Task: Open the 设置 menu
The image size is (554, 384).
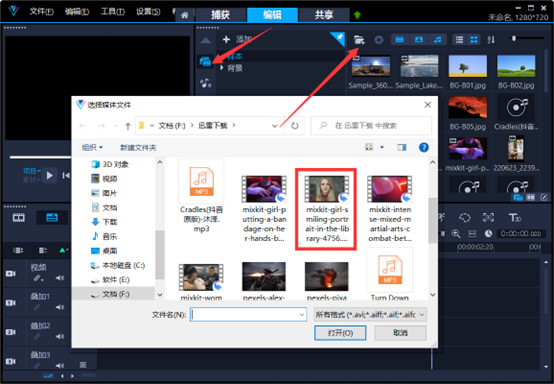Action: click(x=148, y=11)
